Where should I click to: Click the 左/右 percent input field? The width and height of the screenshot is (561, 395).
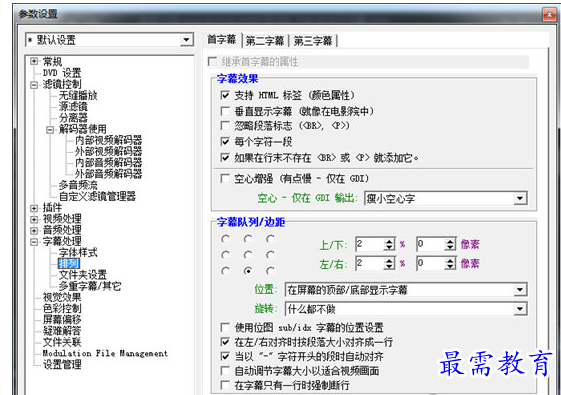(370, 264)
